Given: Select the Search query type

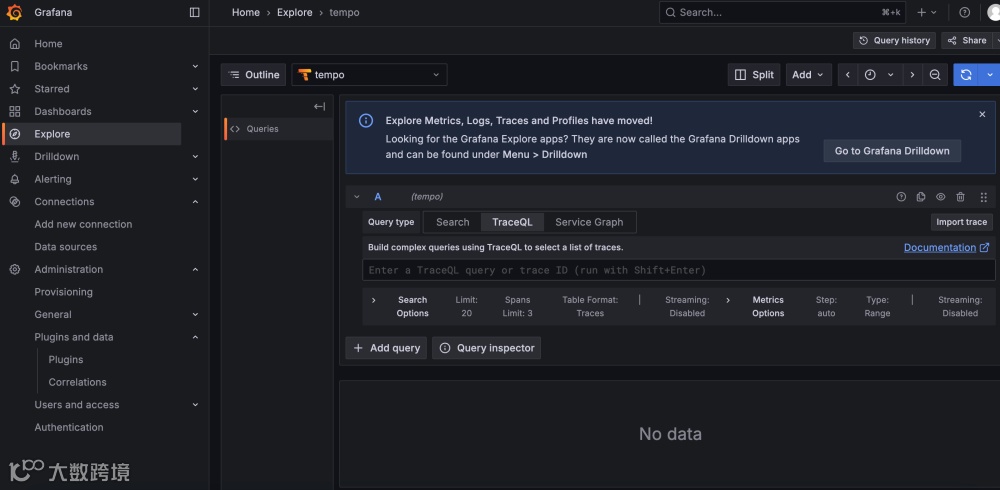Looking at the screenshot, I should [x=453, y=222].
